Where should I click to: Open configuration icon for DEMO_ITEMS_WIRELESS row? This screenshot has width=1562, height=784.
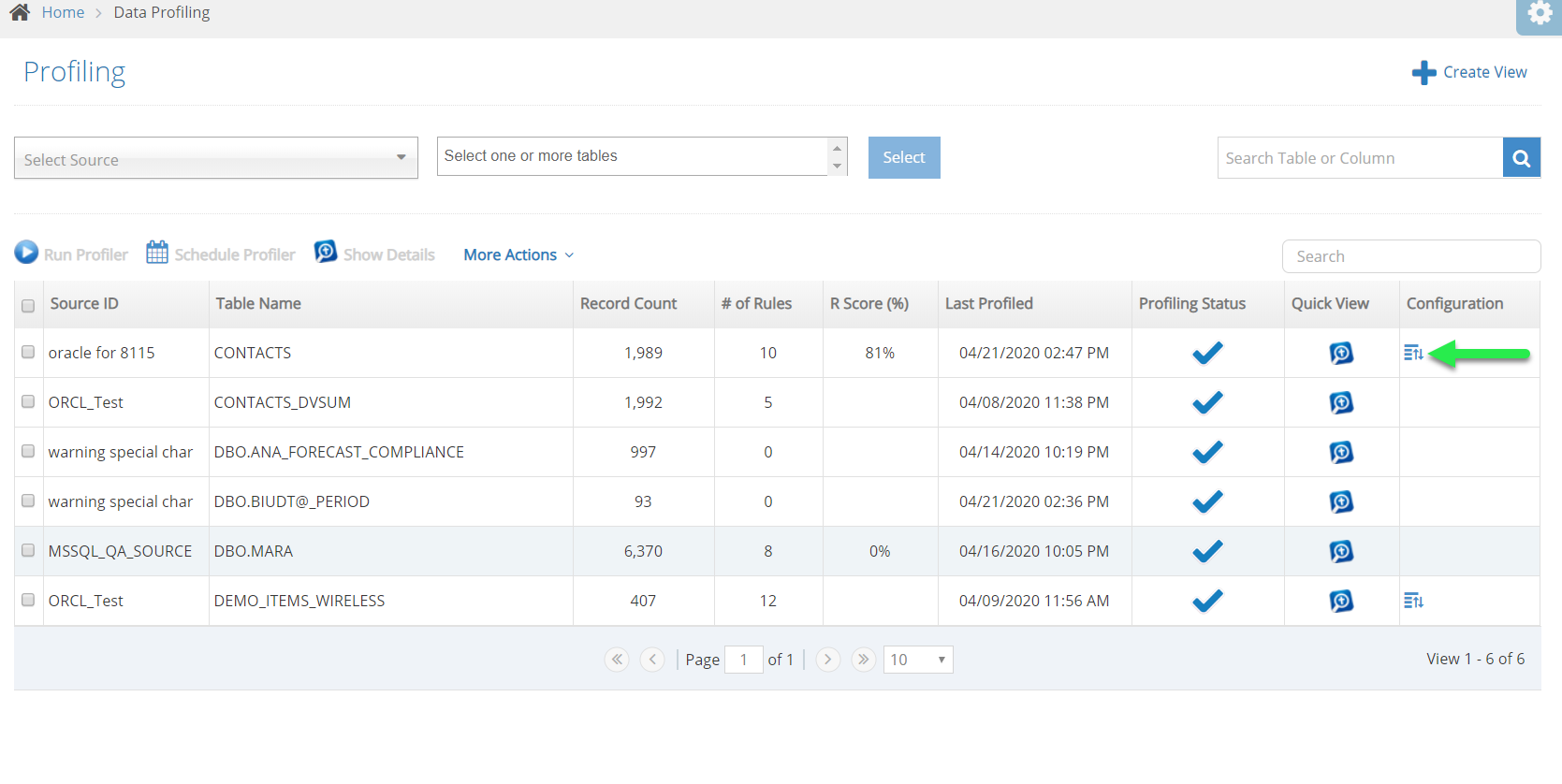tap(1413, 601)
